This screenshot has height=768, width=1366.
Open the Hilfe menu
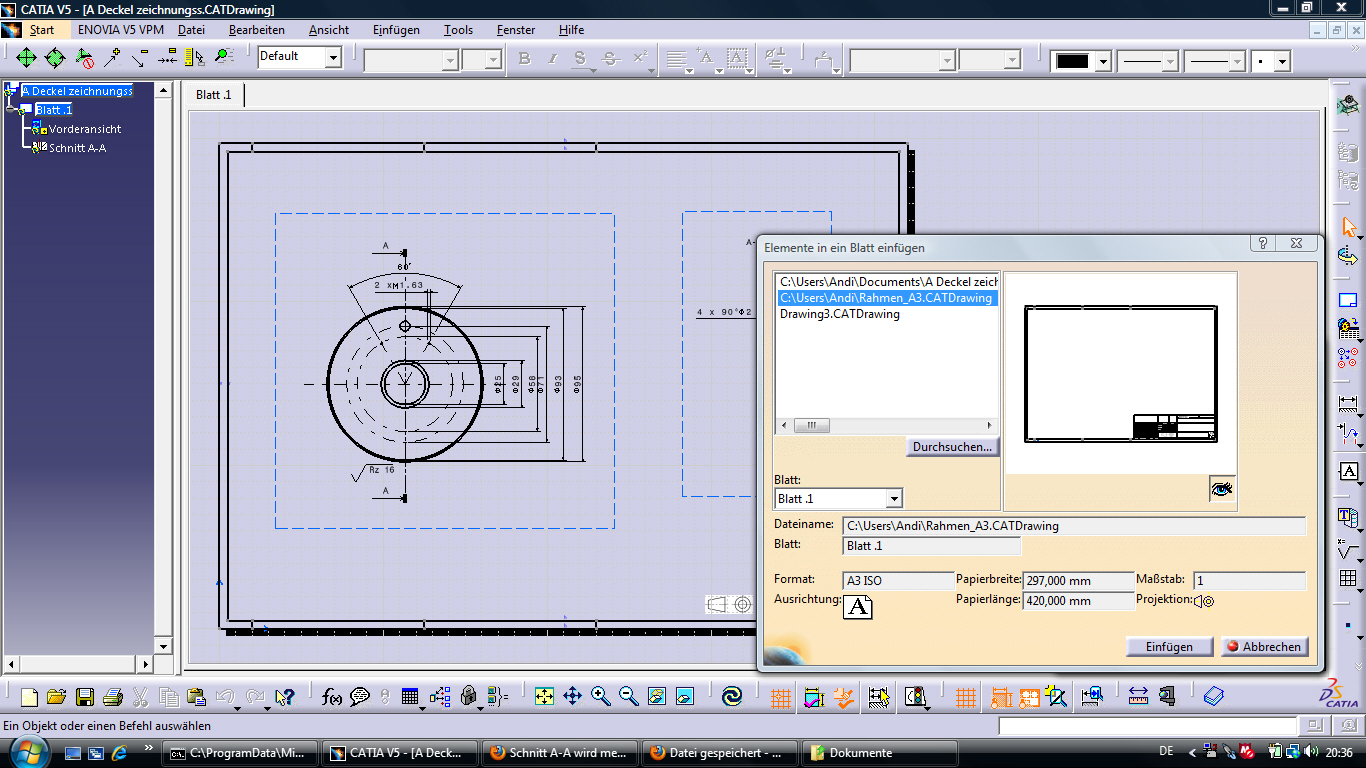click(x=571, y=30)
